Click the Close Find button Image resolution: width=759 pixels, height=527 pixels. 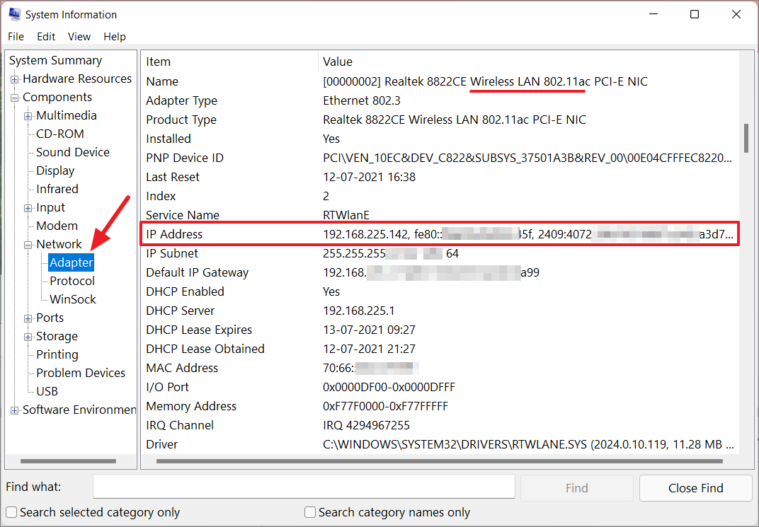[x=696, y=488]
